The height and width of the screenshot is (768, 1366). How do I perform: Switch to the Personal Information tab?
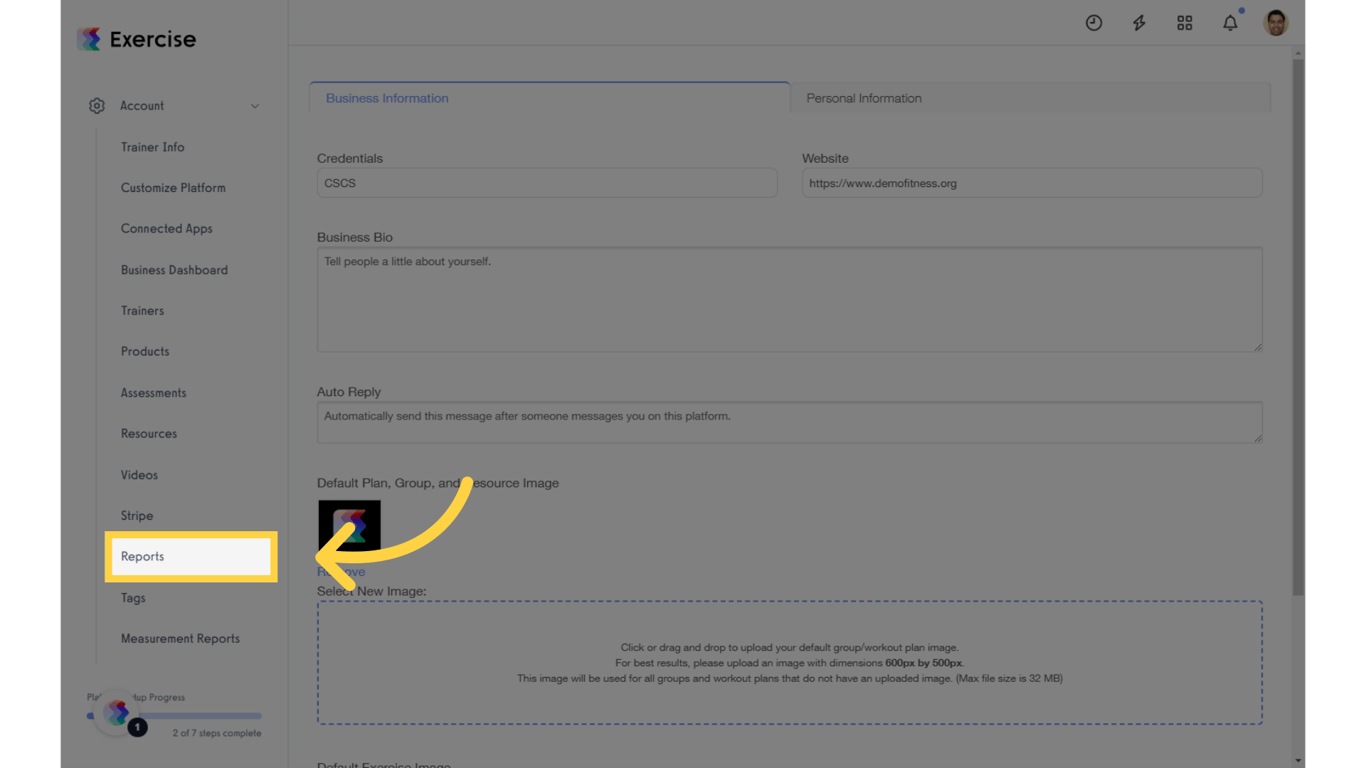coord(863,97)
